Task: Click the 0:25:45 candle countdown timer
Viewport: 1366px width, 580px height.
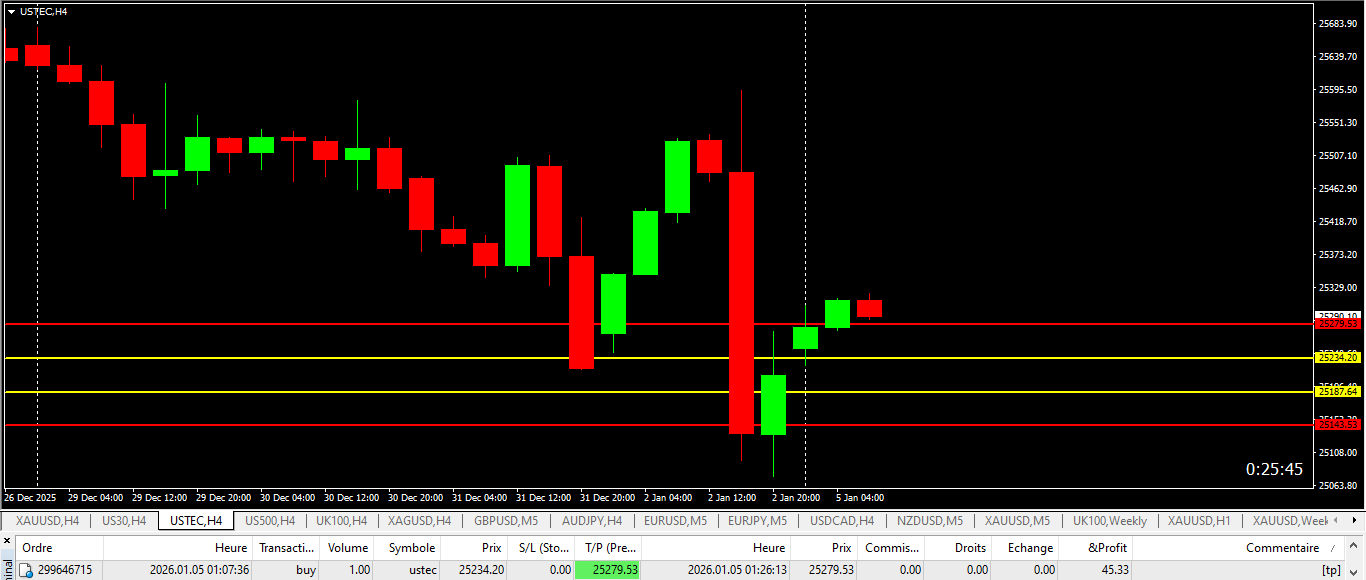Action: (1274, 469)
